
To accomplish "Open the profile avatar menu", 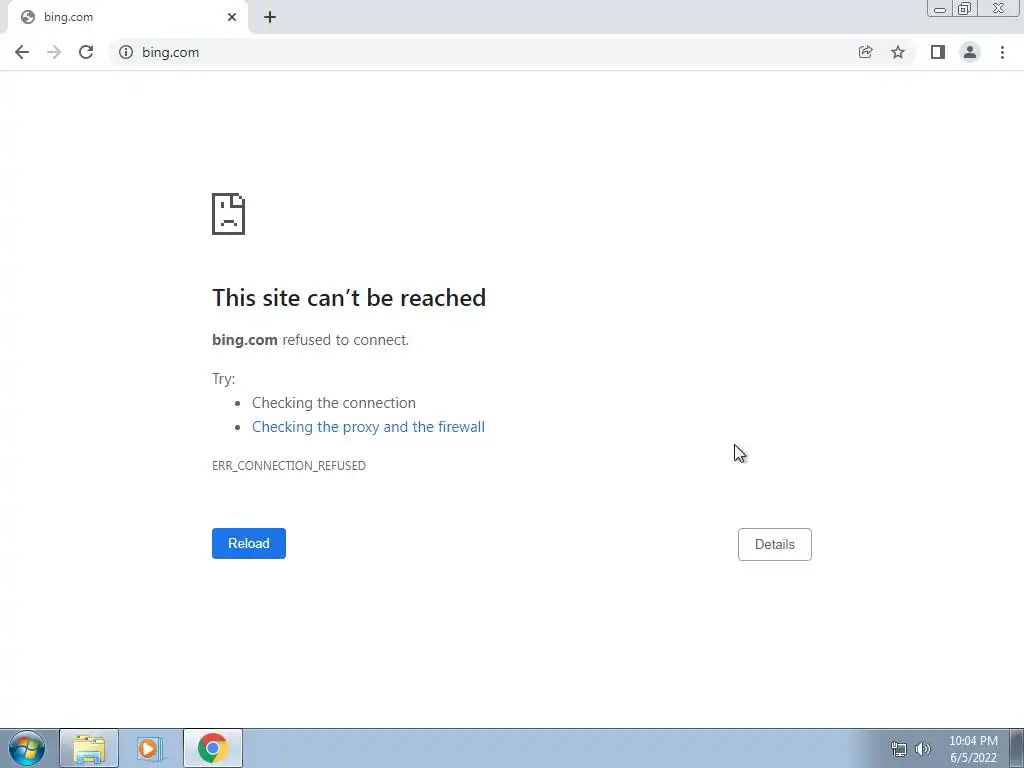I will 970,52.
